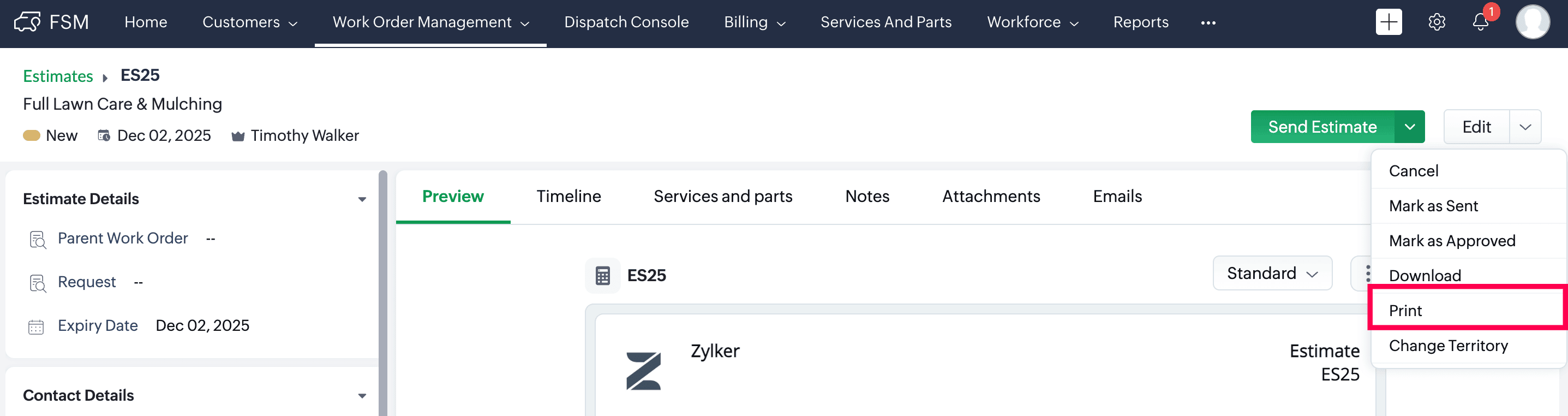1568x416 pixels.
Task: Go back to Estimates breadcrumb link
Action: coord(58,76)
